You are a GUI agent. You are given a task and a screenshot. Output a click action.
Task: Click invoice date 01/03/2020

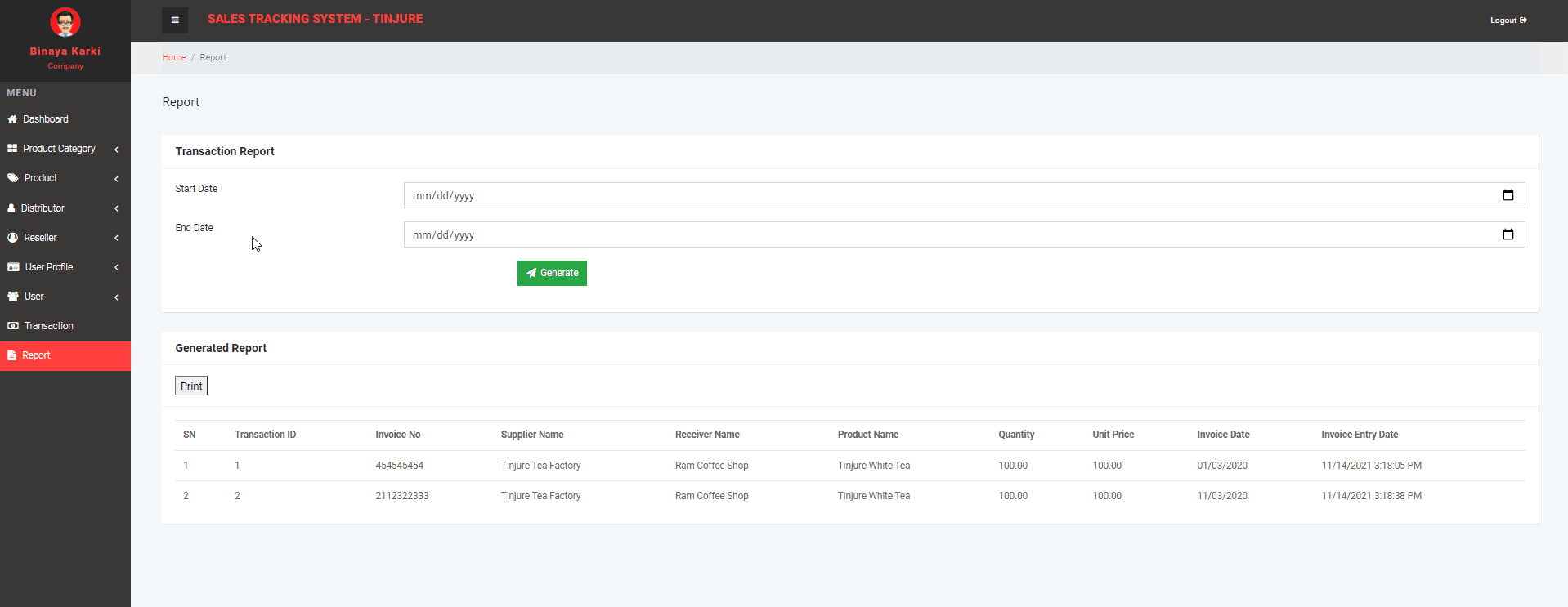1222,466
